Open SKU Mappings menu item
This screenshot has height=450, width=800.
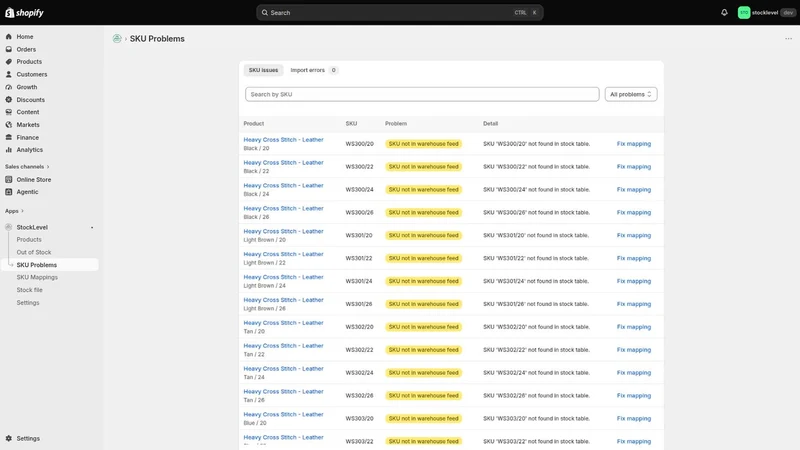click(x=37, y=278)
